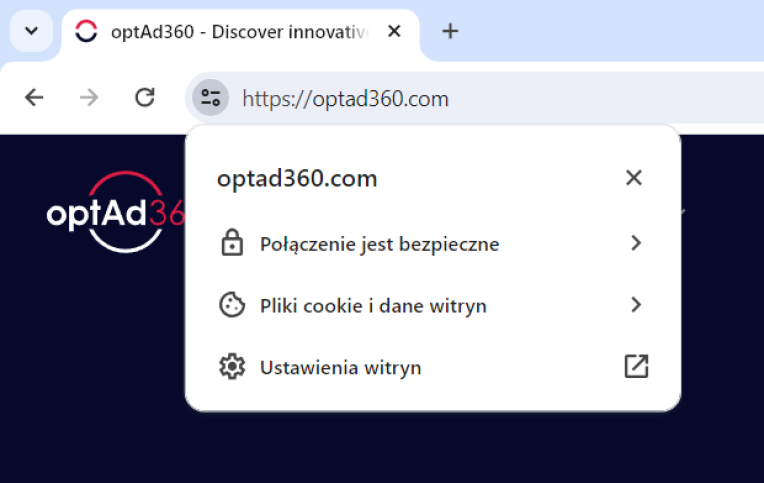Select "Pliki cookie i dane witryn" entry
Image resolution: width=764 pixels, height=483 pixels.
point(373,306)
